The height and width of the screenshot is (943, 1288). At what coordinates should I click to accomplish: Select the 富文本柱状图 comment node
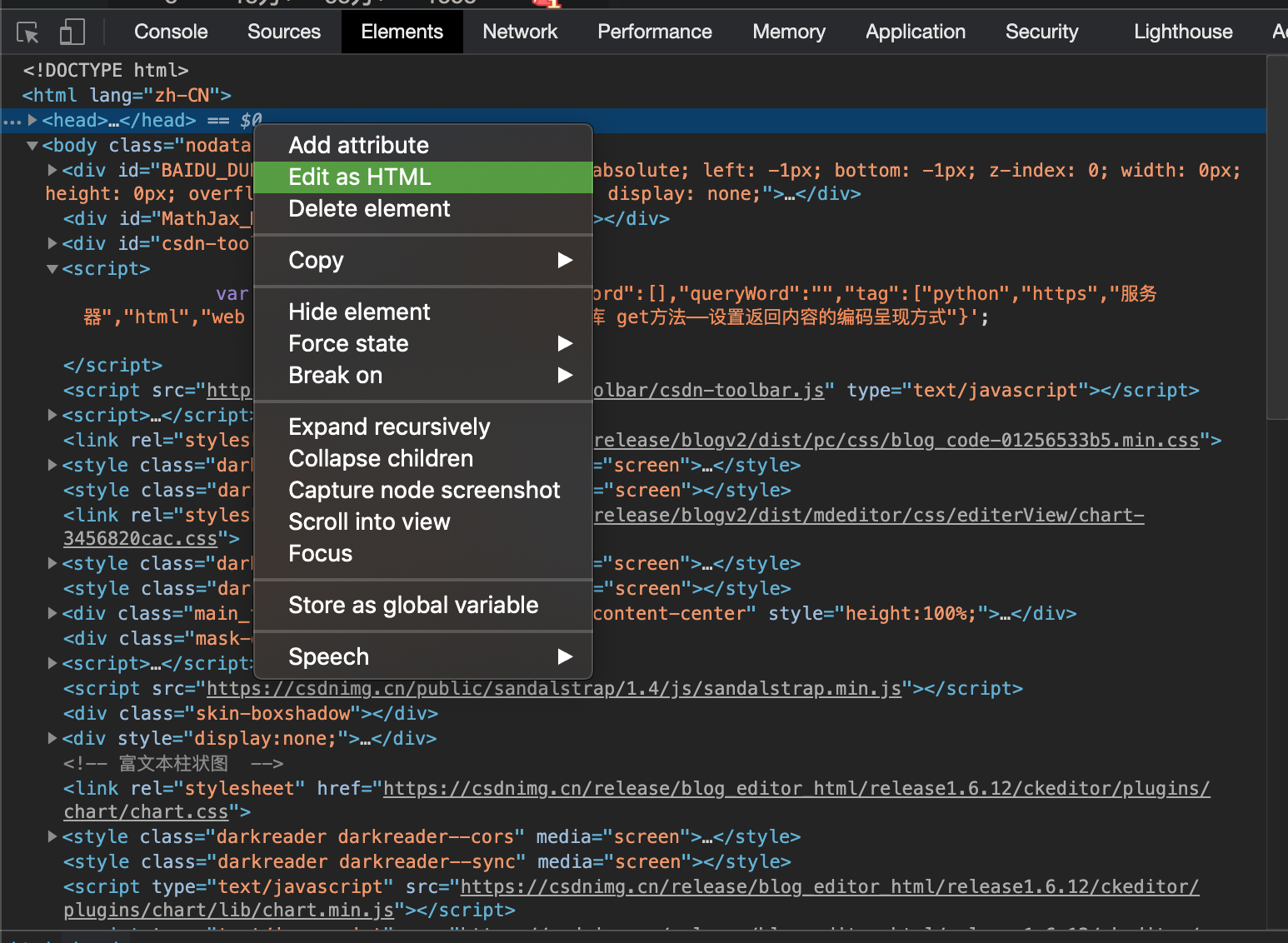173,763
